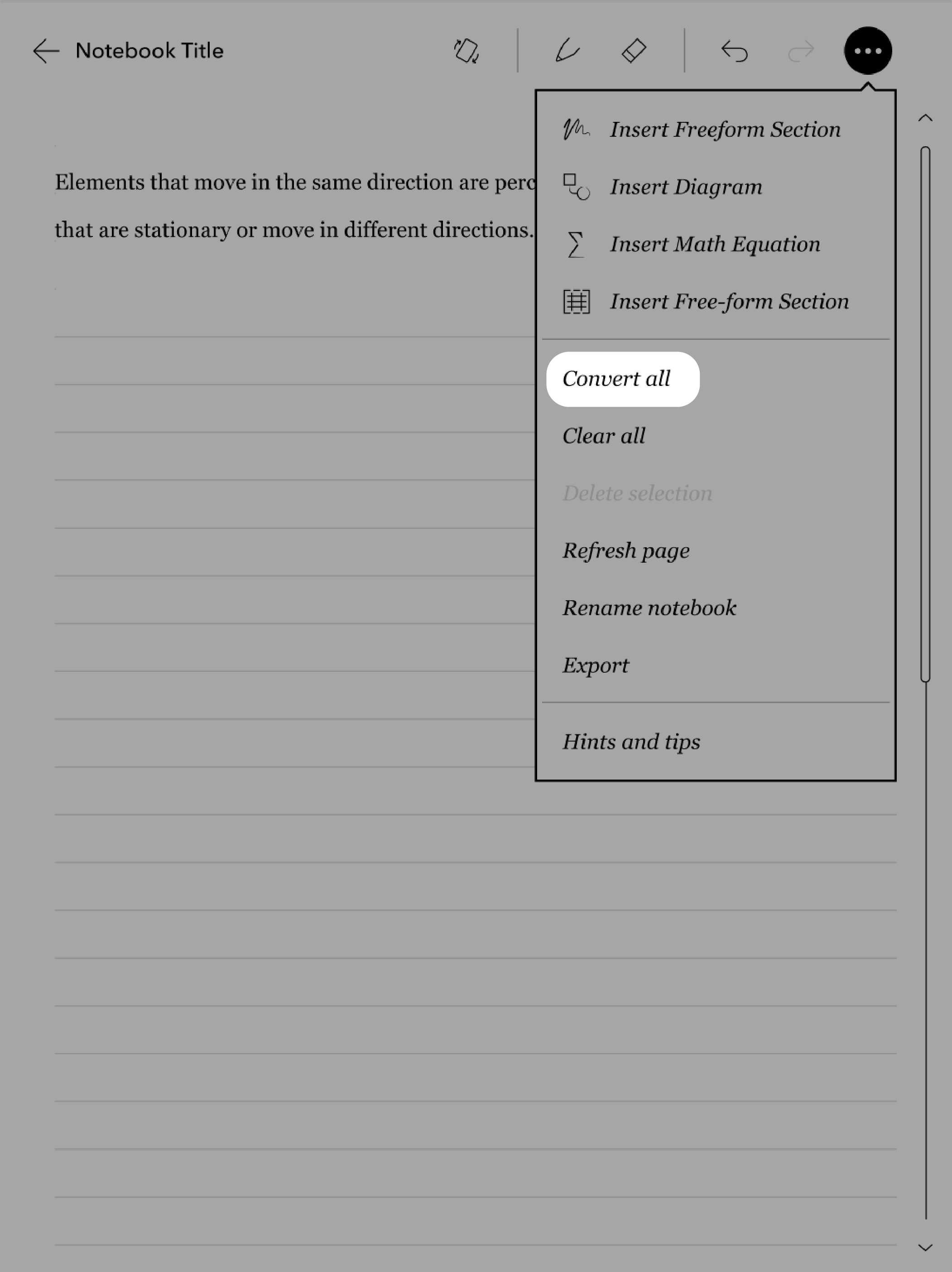The image size is (952, 1272).
Task: Click Clear all content
Action: (604, 435)
